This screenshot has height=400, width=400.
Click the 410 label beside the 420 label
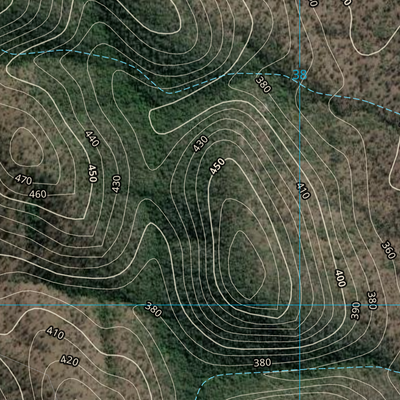tap(55, 333)
